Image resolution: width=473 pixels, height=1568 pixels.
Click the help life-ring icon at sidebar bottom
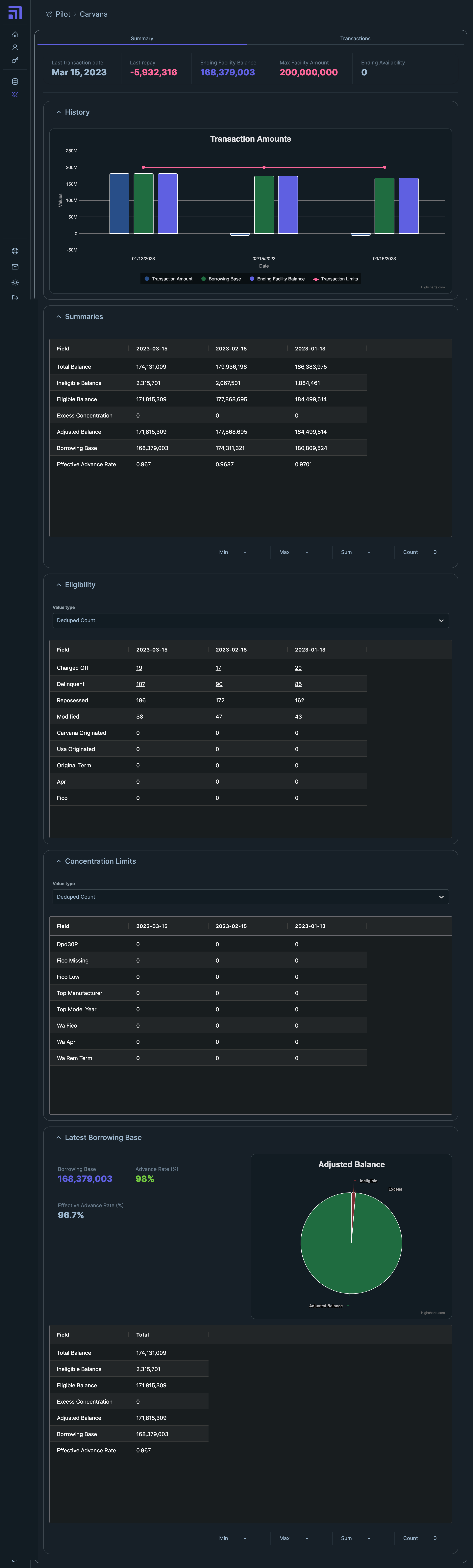[15, 251]
